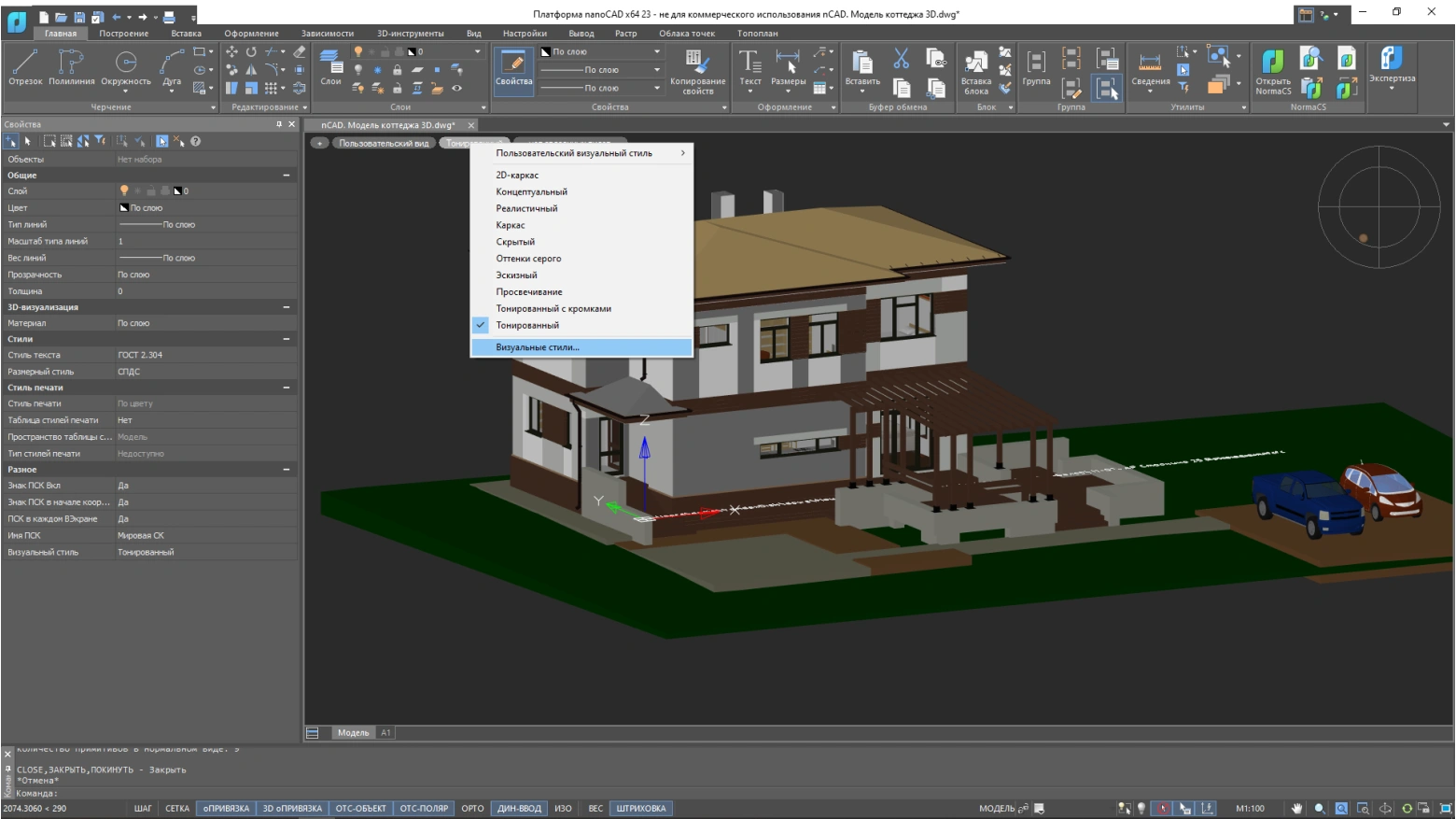
Task: Toggle СЕТКА grid display
Action: click(x=177, y=809)
